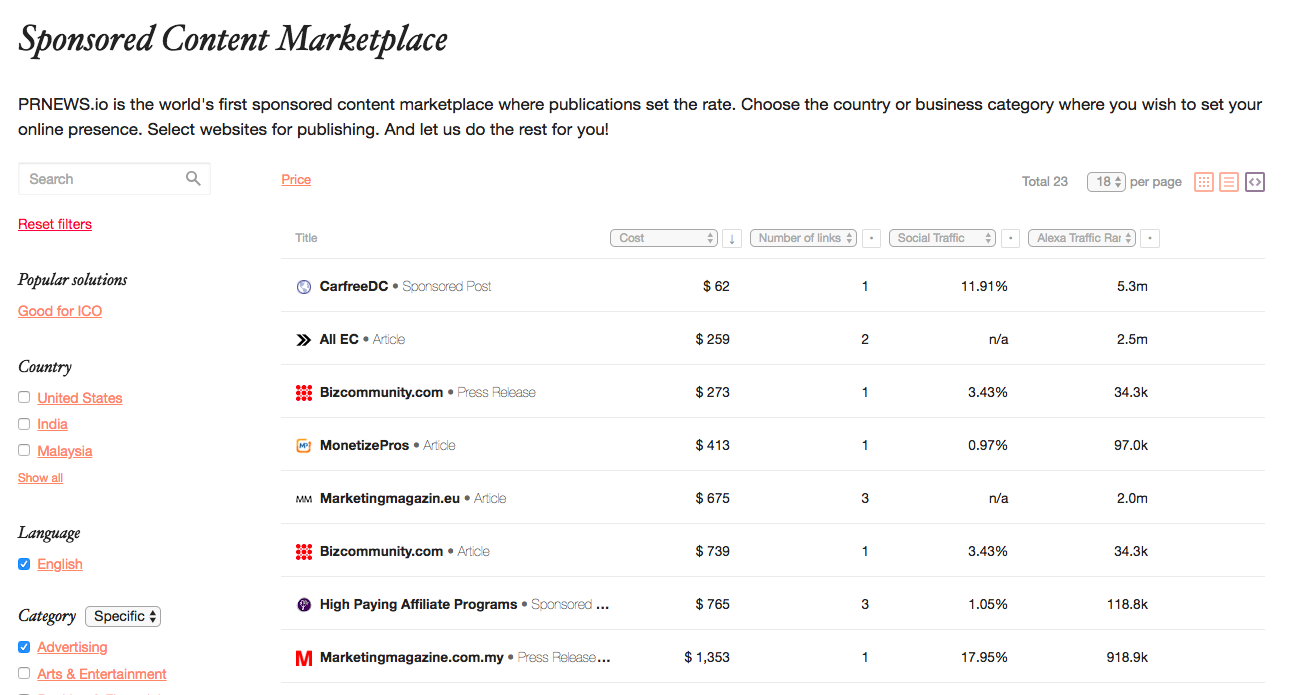The height and width of the screenshot is (695, 1293).
Task: Toggle Cost sort direction arrow
Action: tap(732, 238)
